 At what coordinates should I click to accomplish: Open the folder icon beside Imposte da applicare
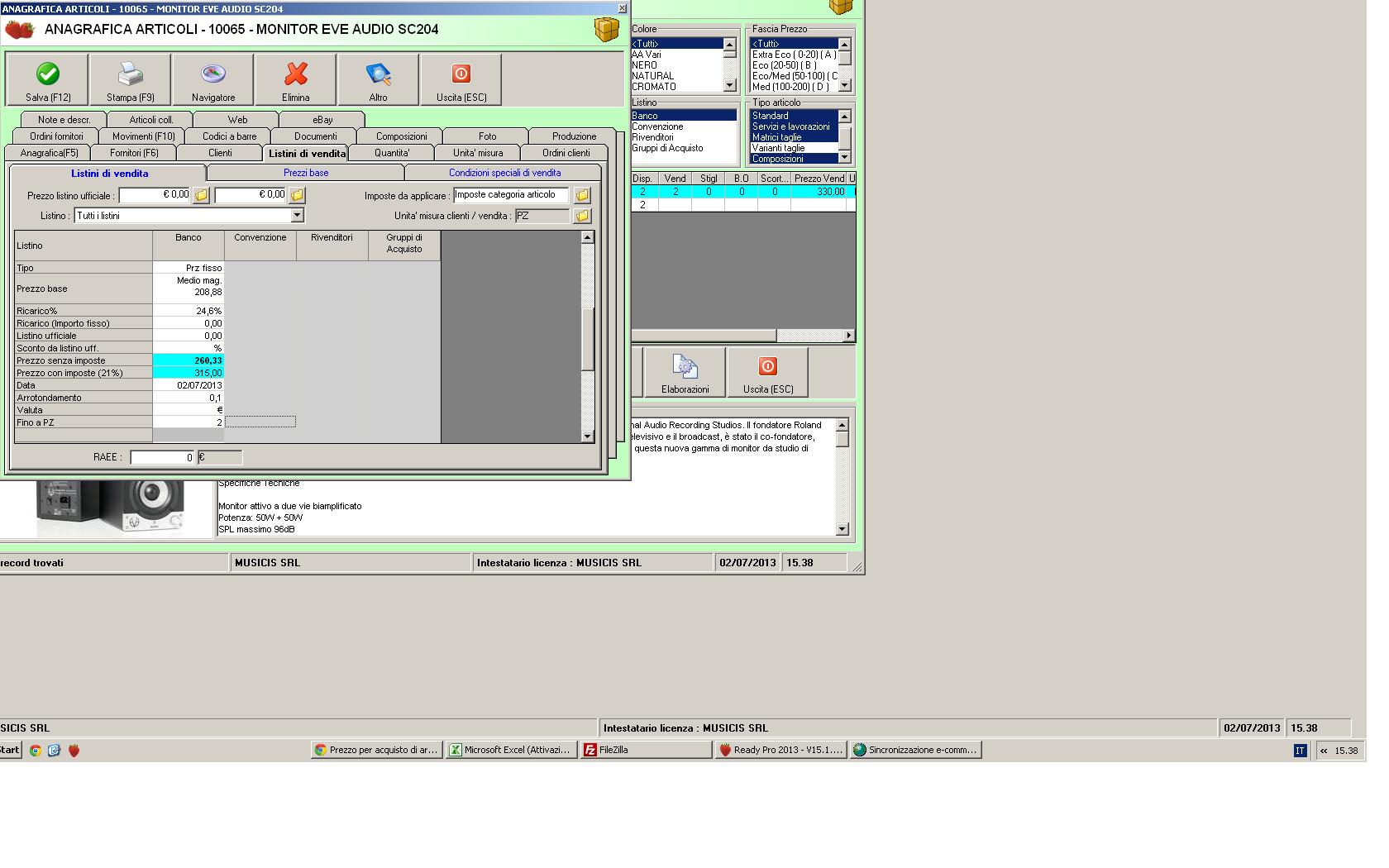click(582, 195)
